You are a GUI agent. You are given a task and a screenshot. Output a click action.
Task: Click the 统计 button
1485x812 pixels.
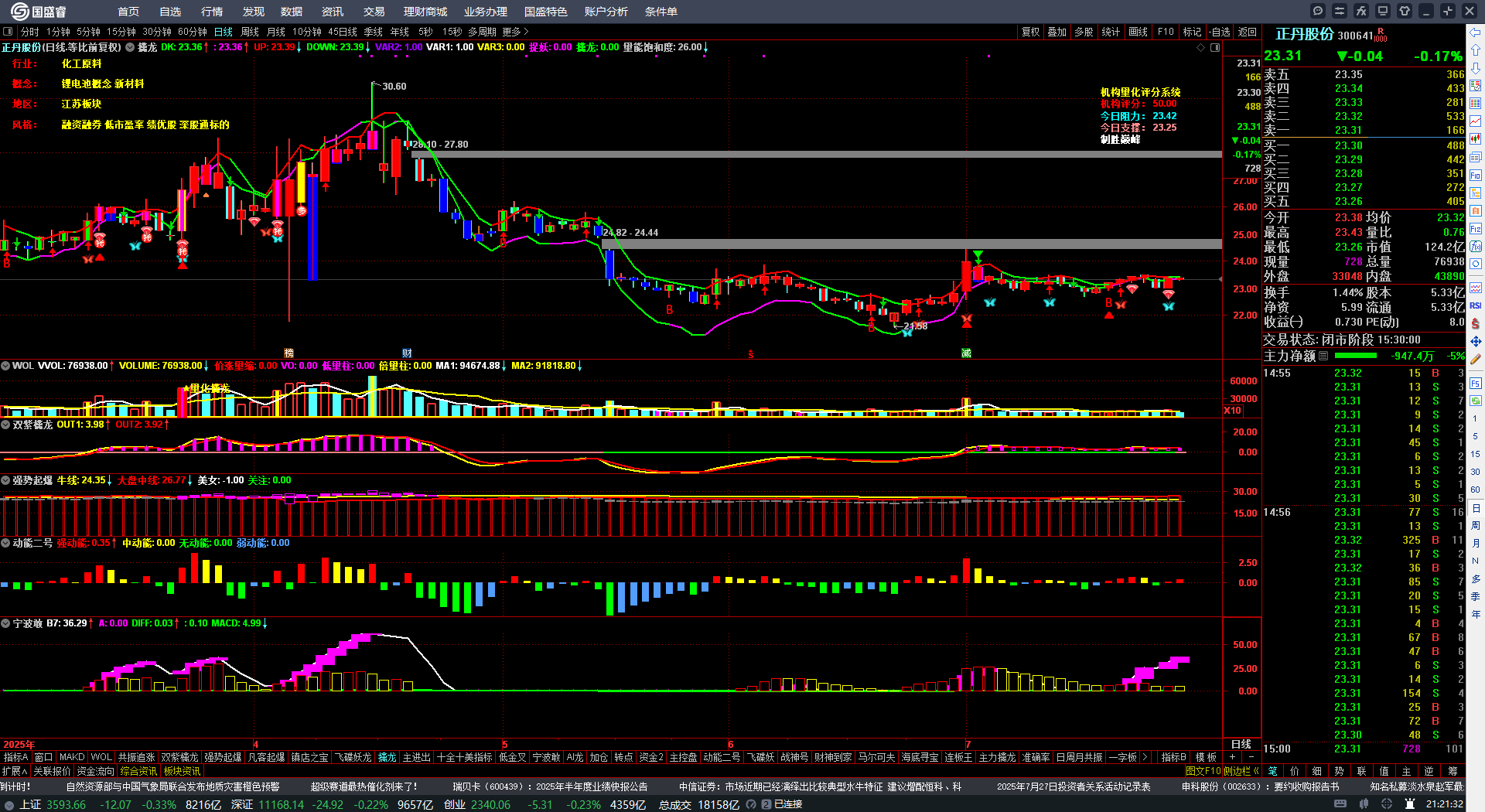coord(1111,32)
